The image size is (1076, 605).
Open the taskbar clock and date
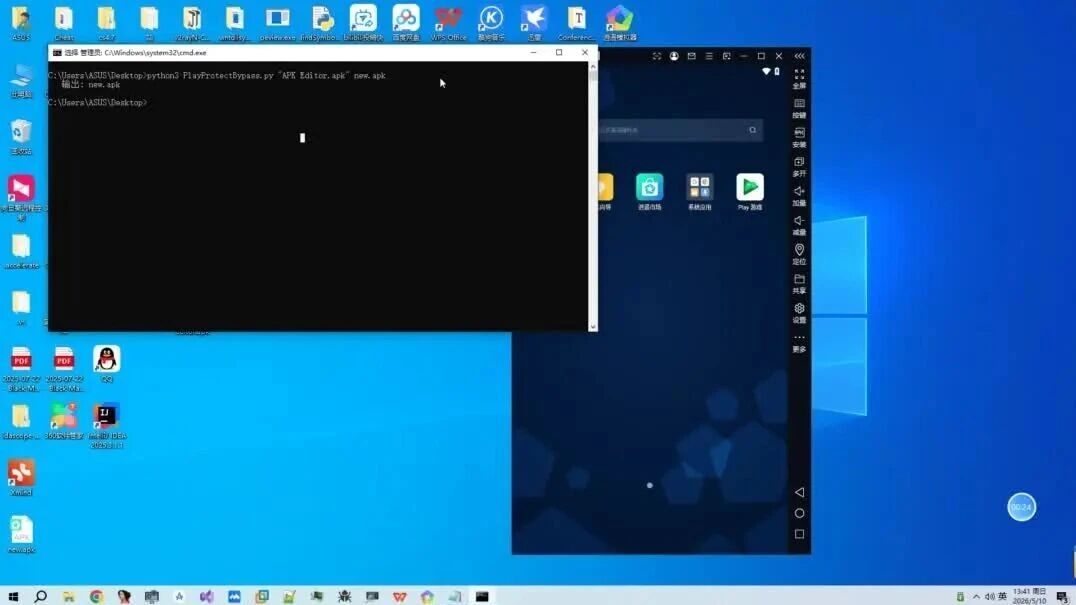click(x=1029, y=595)
